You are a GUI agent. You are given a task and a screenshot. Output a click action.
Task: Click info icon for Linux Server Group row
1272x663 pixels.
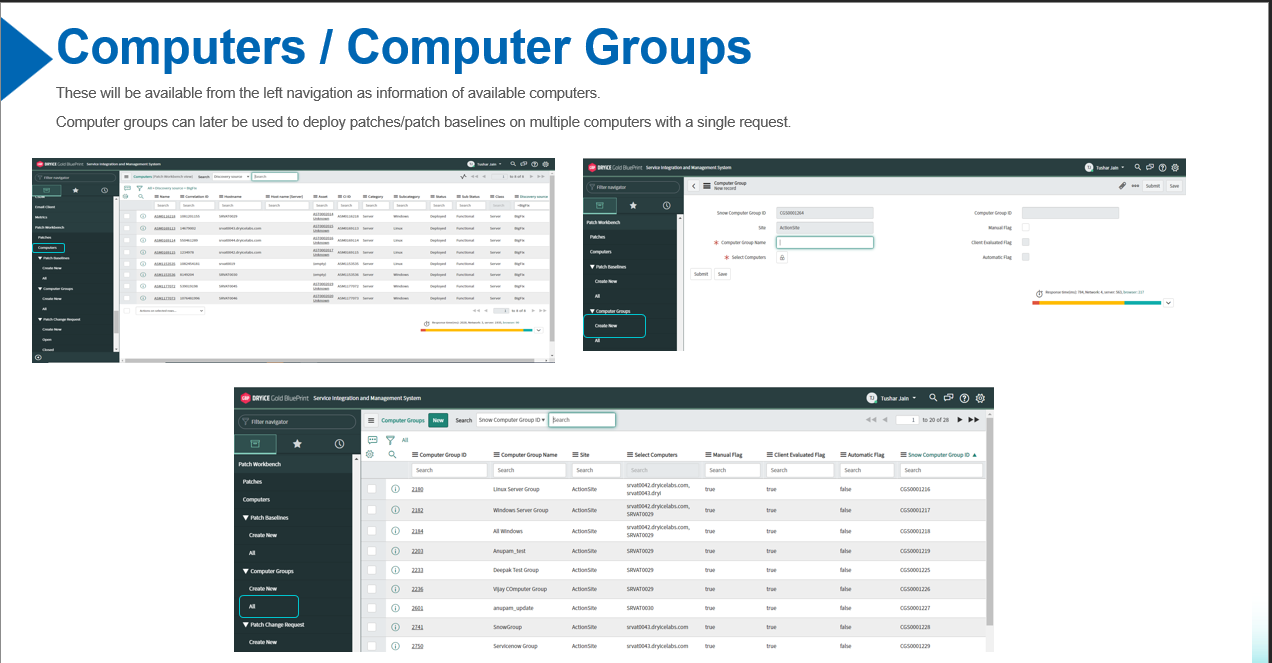[x=395, y=489]
